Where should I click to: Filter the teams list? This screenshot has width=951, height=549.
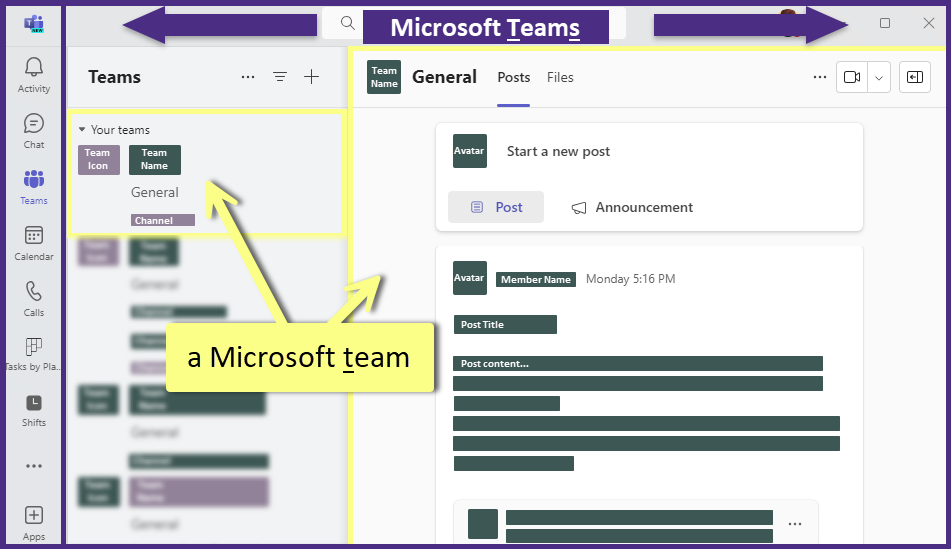pos(280,76)
